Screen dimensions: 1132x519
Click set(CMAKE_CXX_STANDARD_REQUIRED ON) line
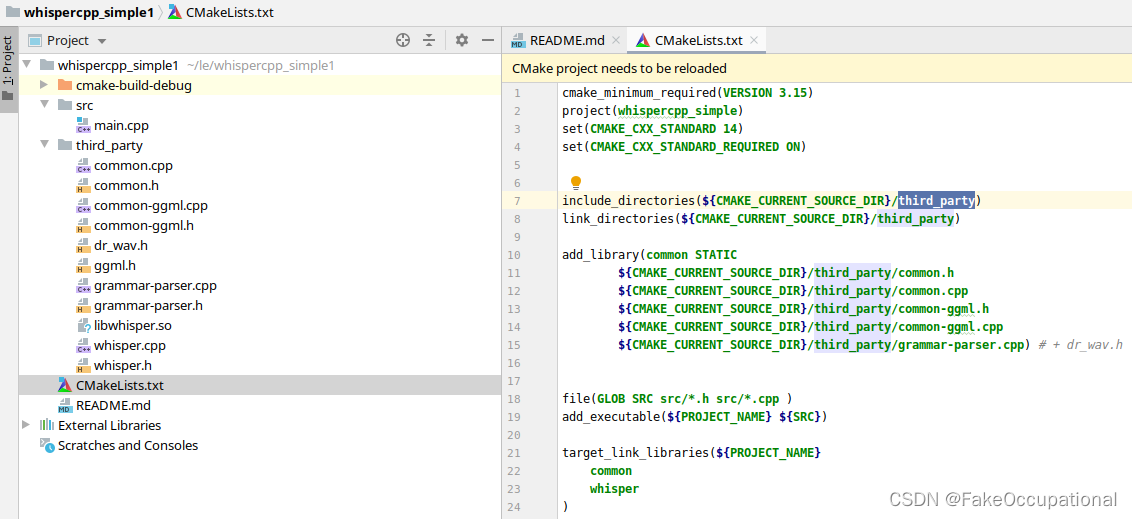tap(684, 147)
